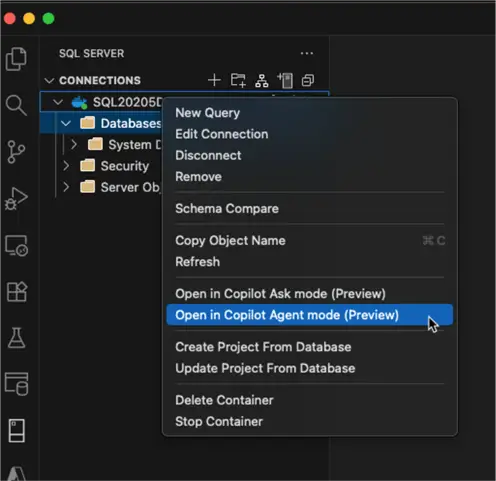The width and height of the screenshot is (496, 481).
Task: Click the Security folder icon
Action: 88,166
